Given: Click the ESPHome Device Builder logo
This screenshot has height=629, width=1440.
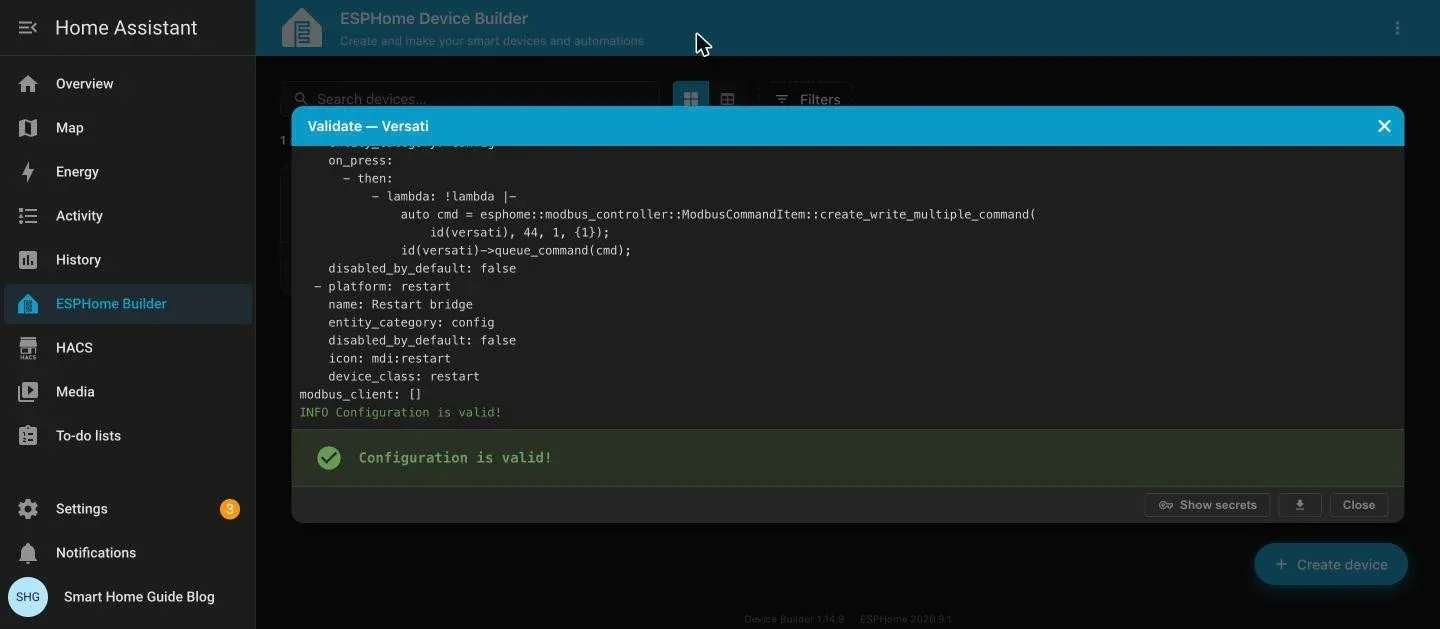Looking at the screenshot, I should [x=302, y=28].
